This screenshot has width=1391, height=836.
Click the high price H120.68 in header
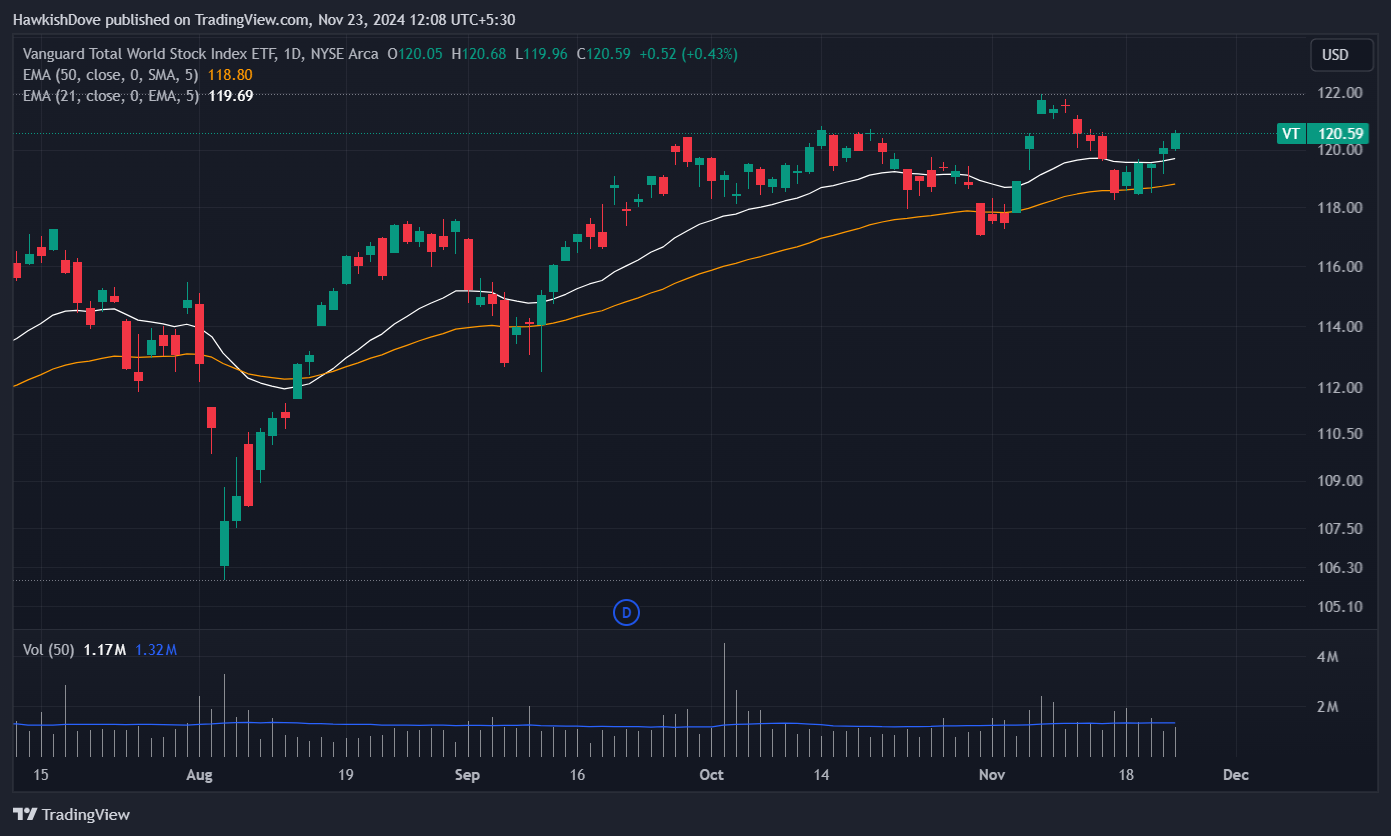(478, 54)
